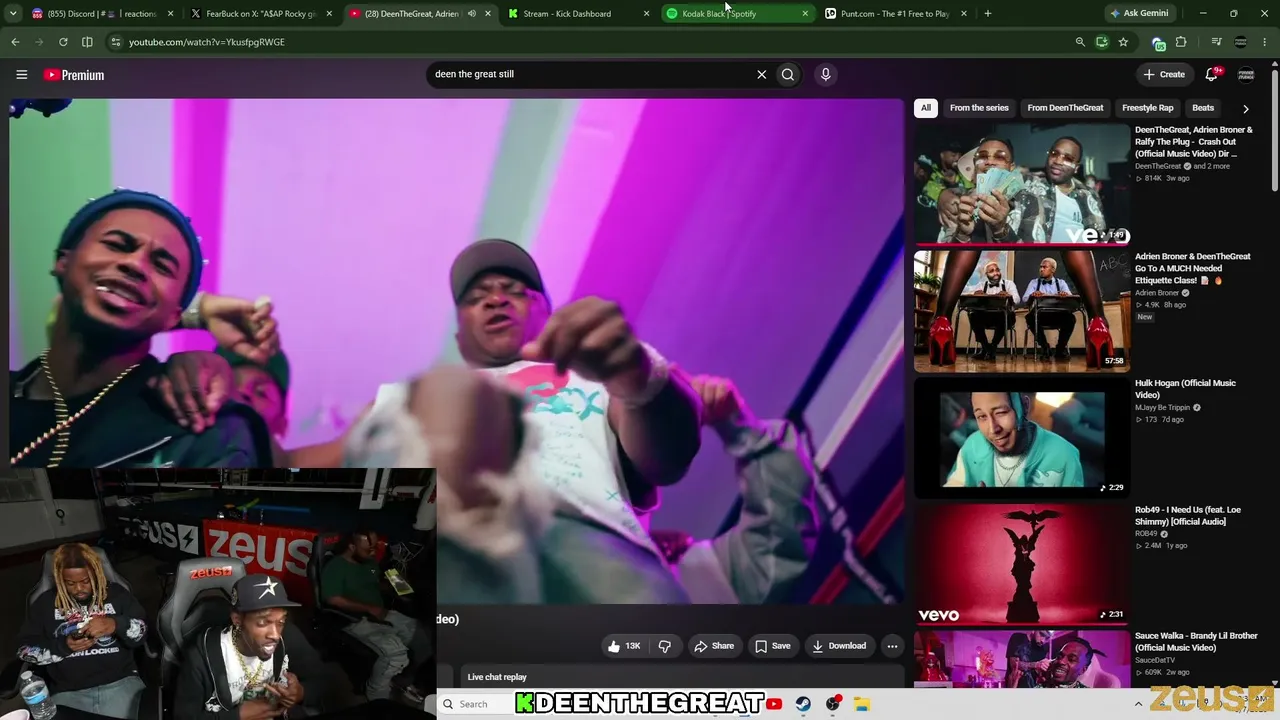This screenshot has height=720, width=1280.
Task: Open the SauceDatTV channel link
Action: 1155,660
